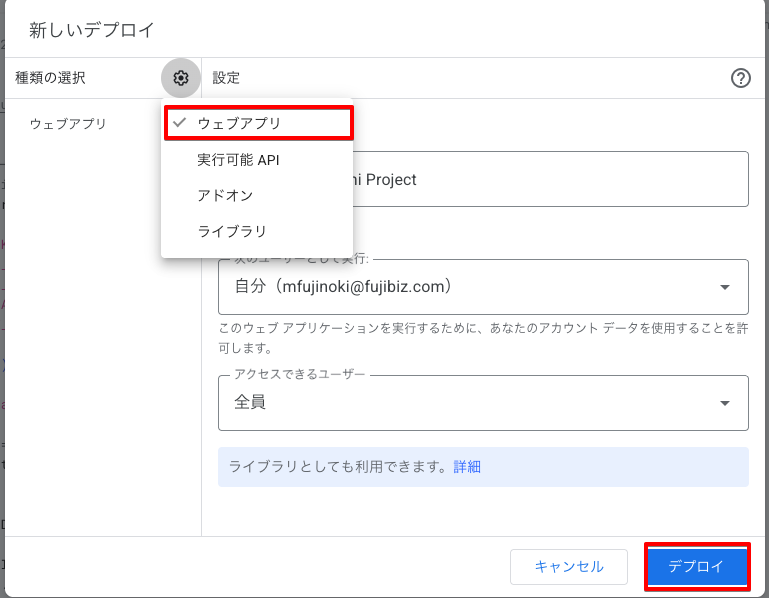Screen dimensions: 769x598
Task: Pick アドオン from the deploy type list
Action: click(257, 195)
